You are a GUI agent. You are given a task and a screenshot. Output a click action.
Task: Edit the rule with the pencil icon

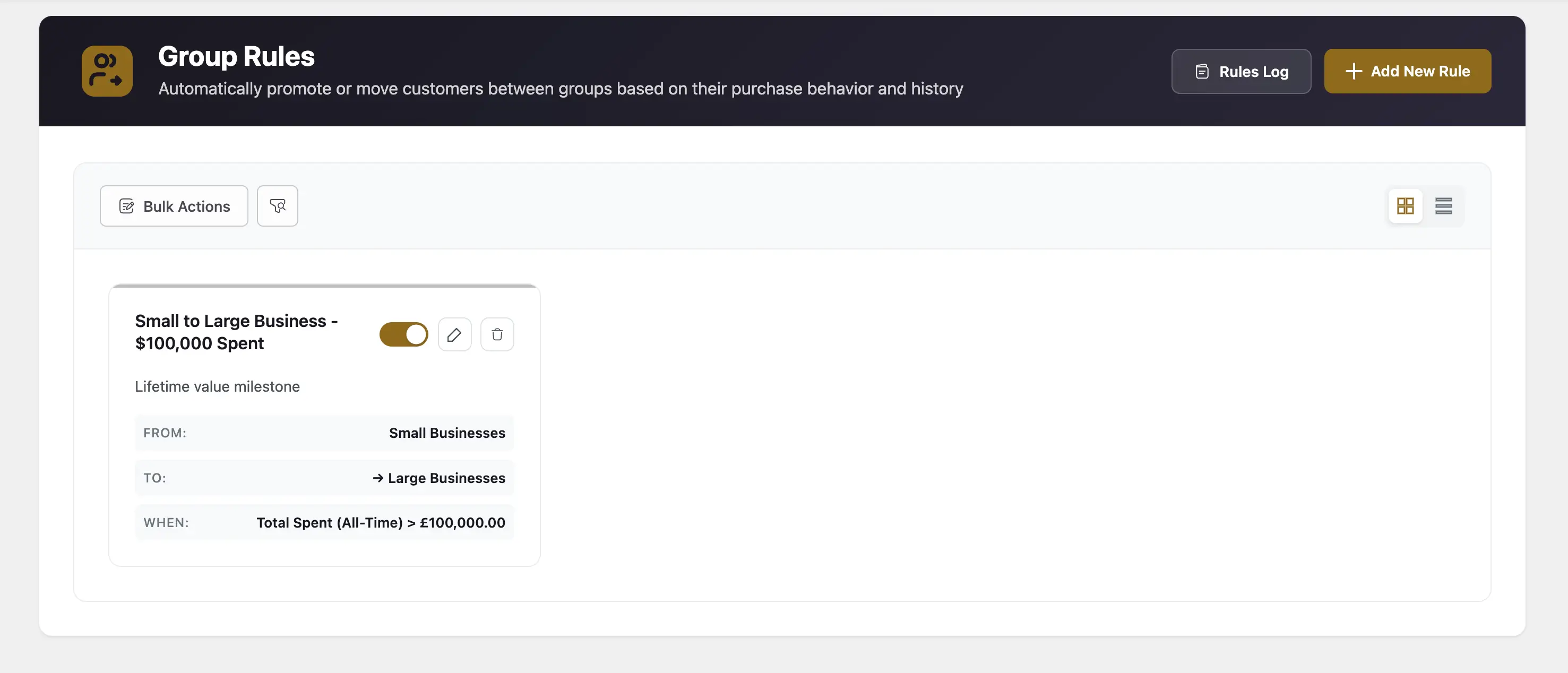point(454,334)
